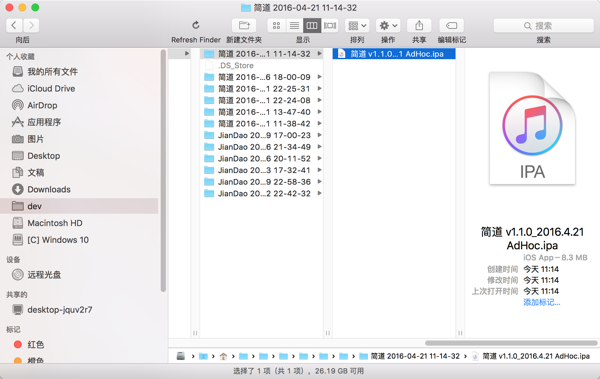Go back with the left arrow button
Screen dimensions: 600x379
[x=14, y=26]
